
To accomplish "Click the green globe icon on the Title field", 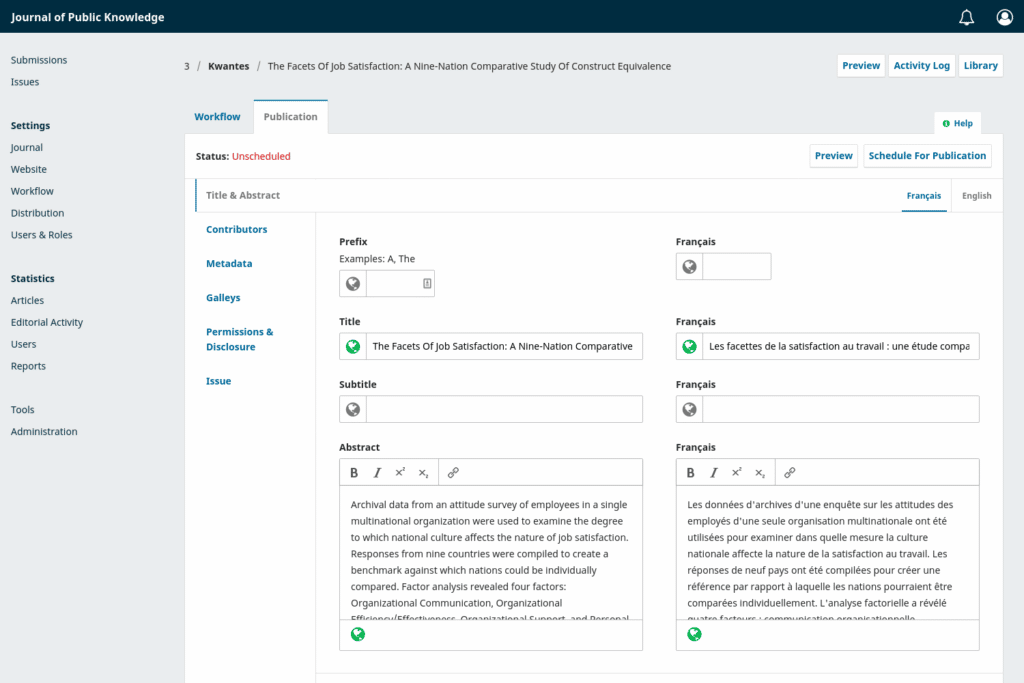I will 352,346.
